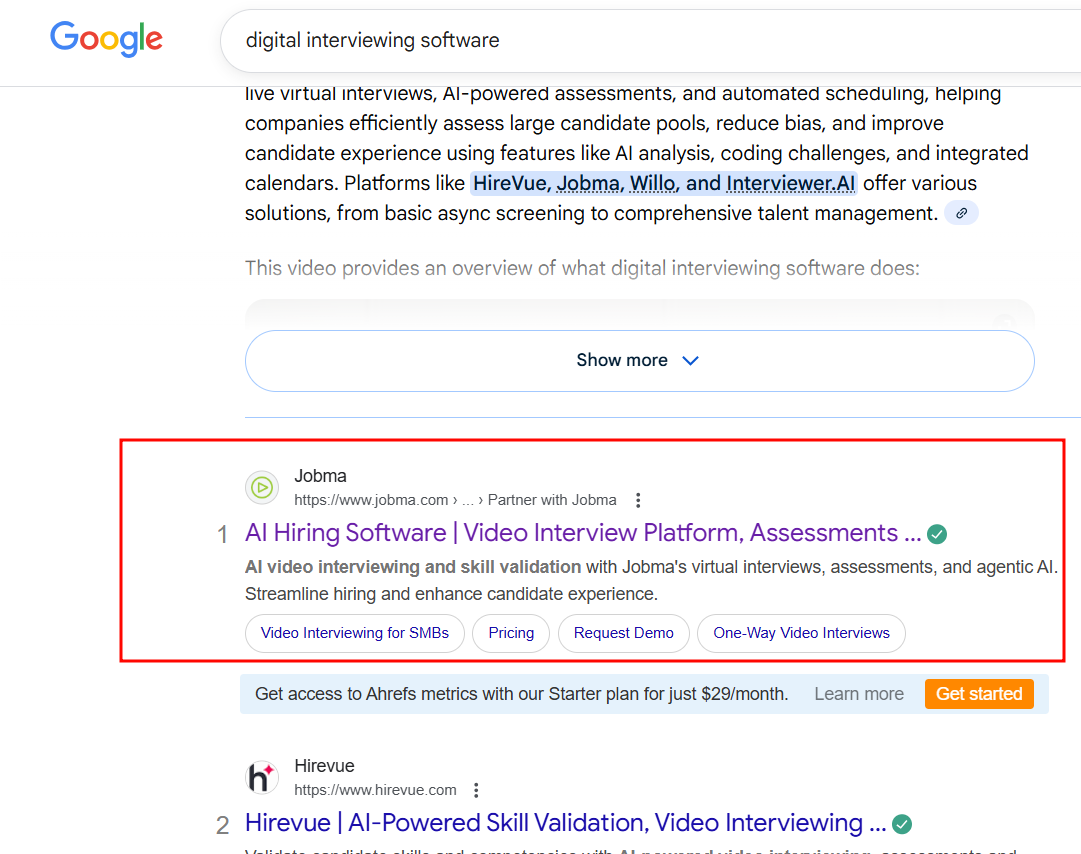Open the three-dot menu beside Jobma's URL
Viewport: 1081px width, 854px height.
(x=638, y=500)
